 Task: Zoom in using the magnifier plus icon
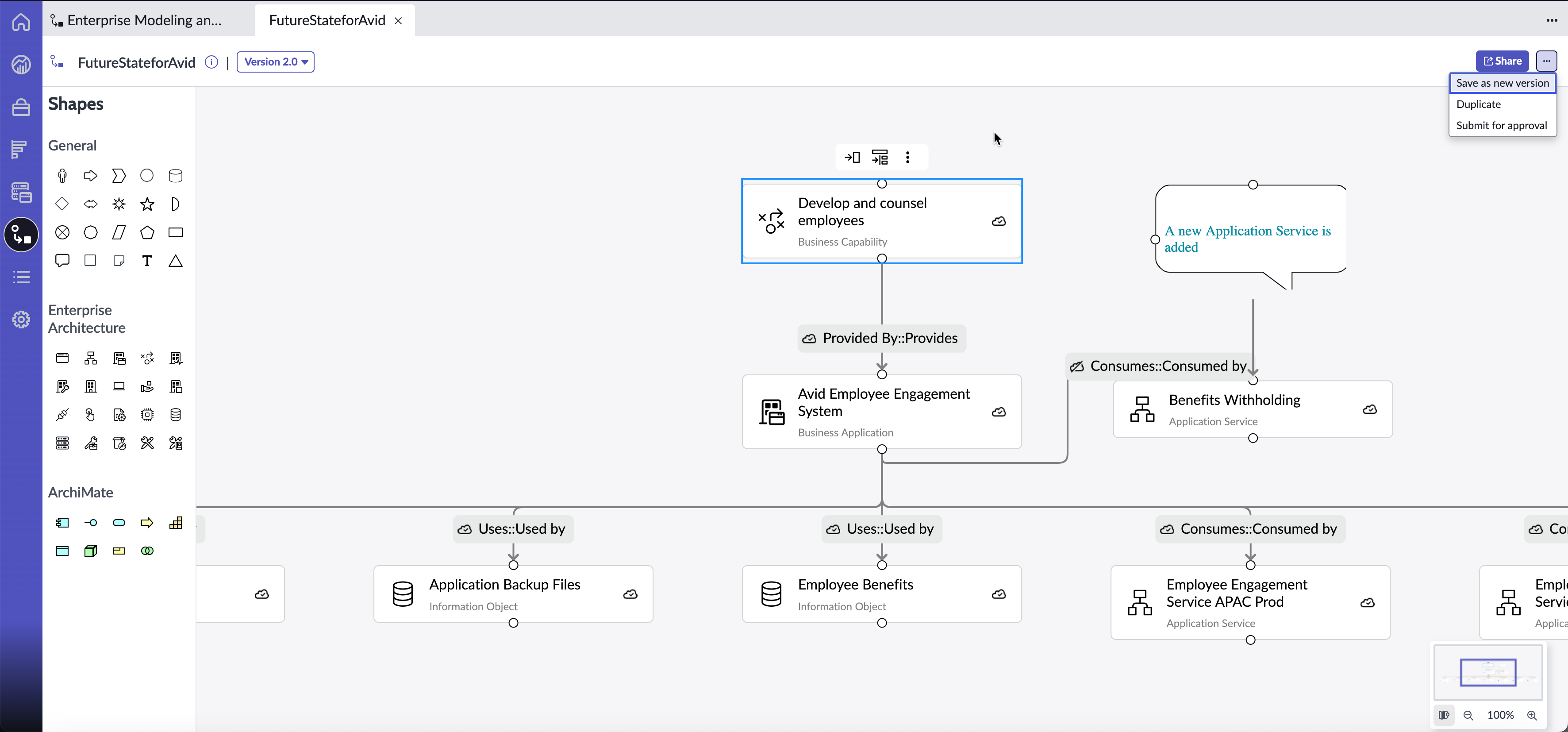click(1532, 716)
